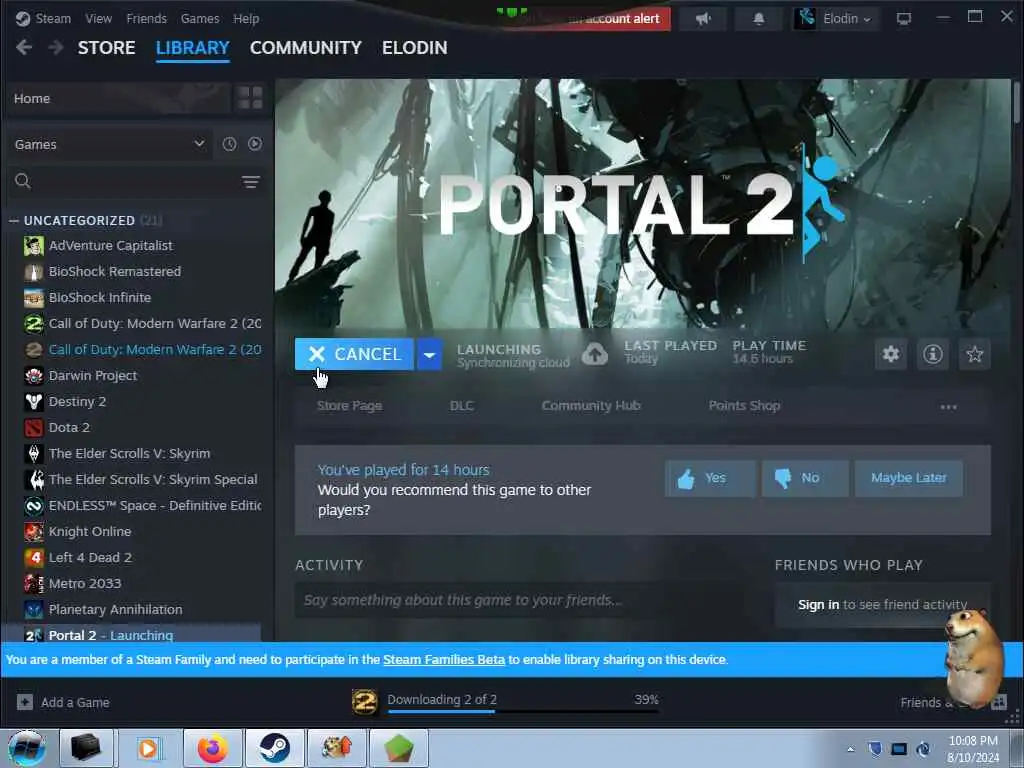
Task: Click the Steam Families Beta link
Action: (x=444, y=660)
